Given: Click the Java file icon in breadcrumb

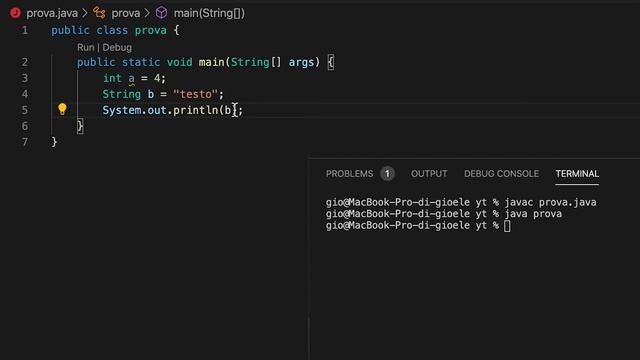Looking at the screenshot, I should point(16,13).
